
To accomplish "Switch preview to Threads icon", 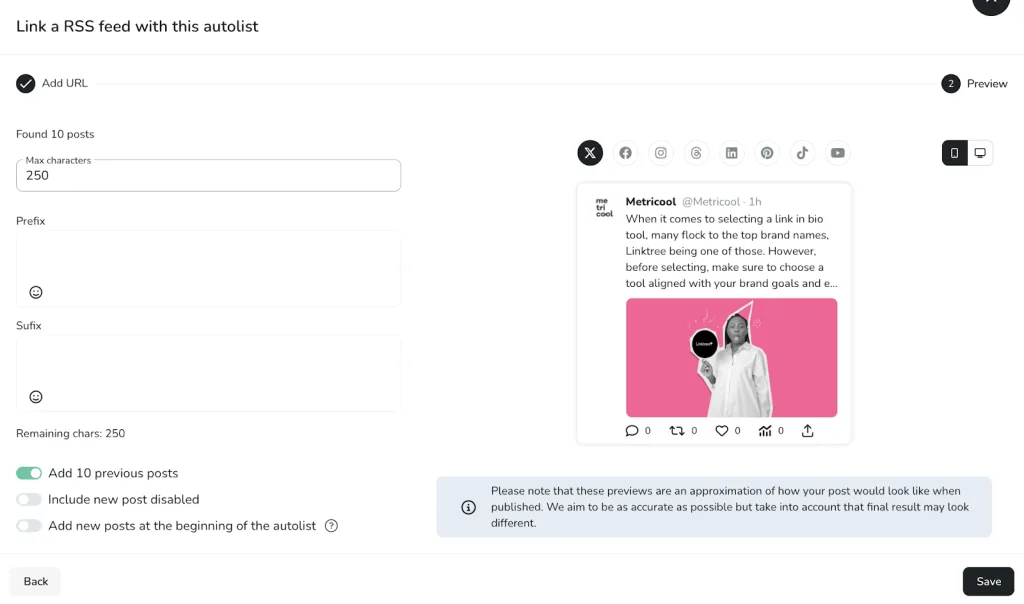I will [696, 153].
